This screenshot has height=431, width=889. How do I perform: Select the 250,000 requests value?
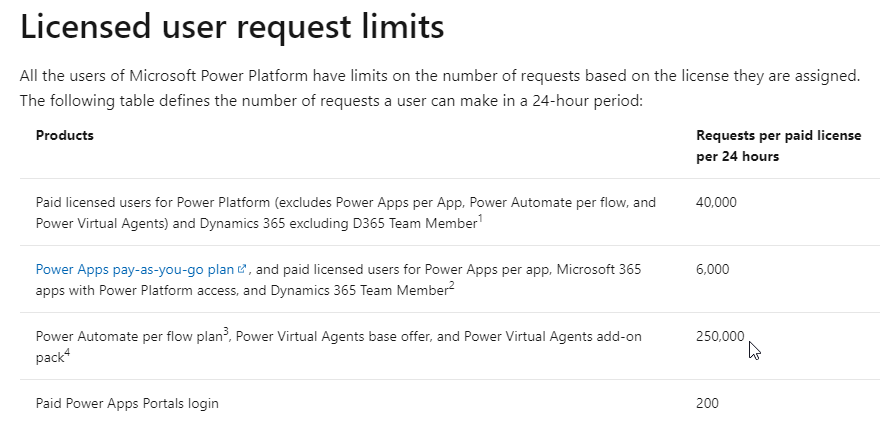click(720, 336)
